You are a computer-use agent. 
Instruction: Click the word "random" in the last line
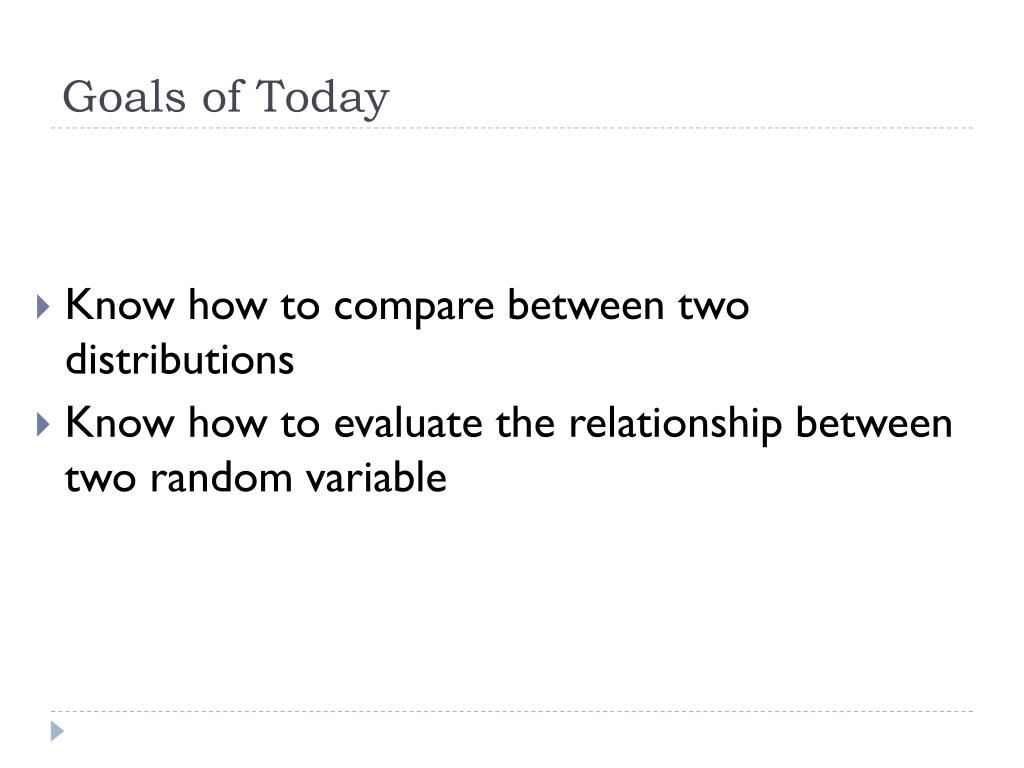[221, 477]
